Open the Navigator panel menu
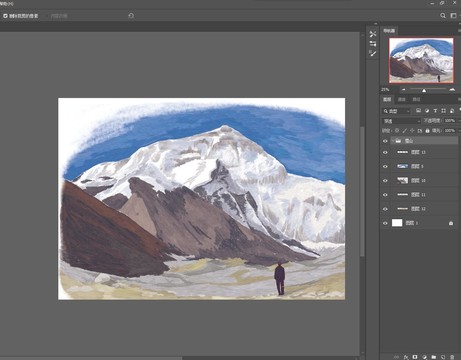Screen dimensions: 461x360 coord(459,31)
